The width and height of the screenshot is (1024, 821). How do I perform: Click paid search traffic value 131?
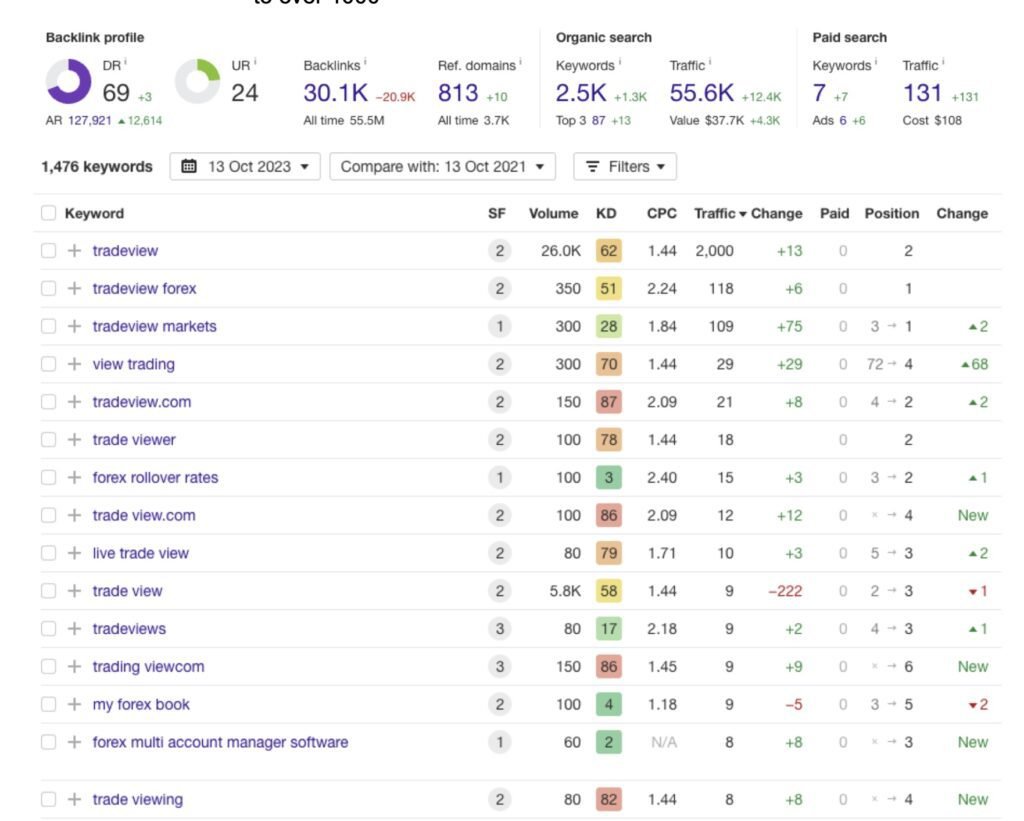coord(922,93)
